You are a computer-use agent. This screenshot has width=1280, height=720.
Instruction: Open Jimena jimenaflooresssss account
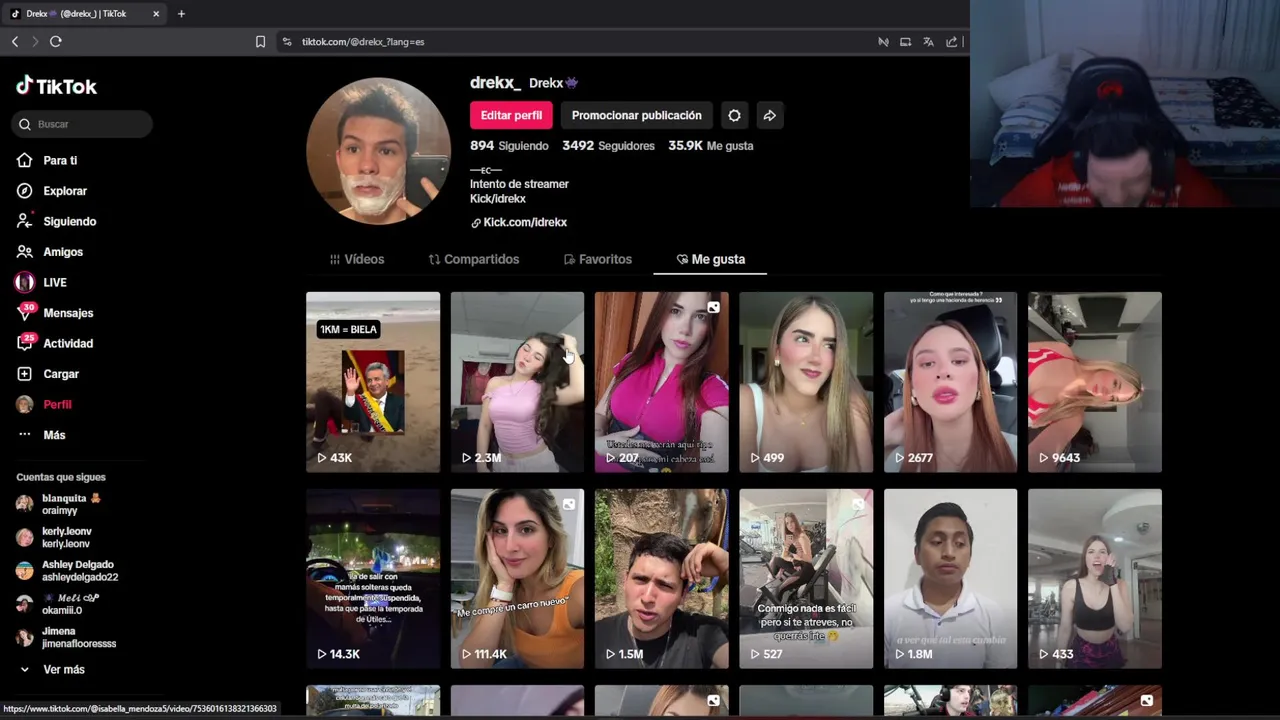(x=66, y=637)
